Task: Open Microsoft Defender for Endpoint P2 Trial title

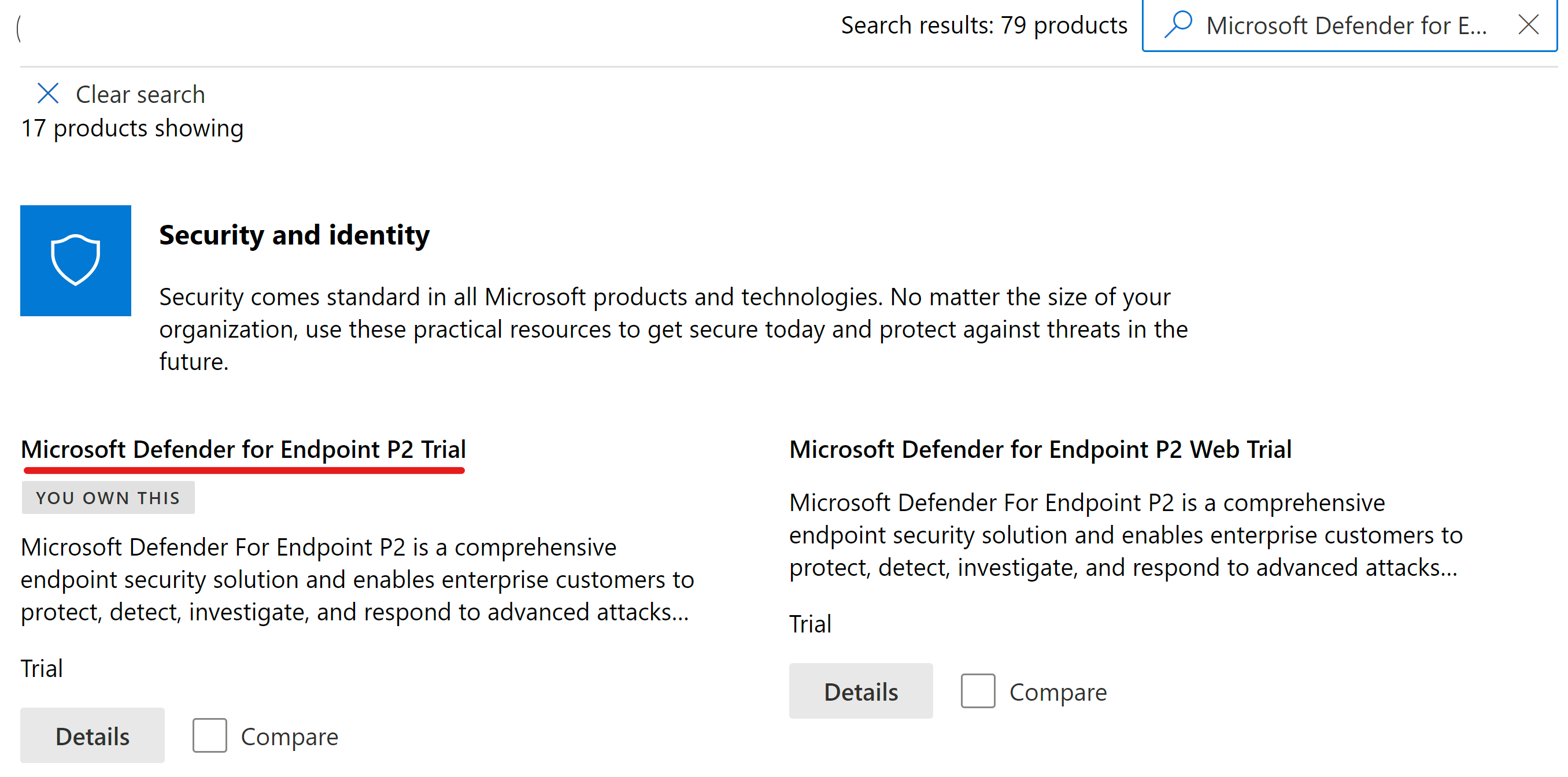Action: coord(243,449)
